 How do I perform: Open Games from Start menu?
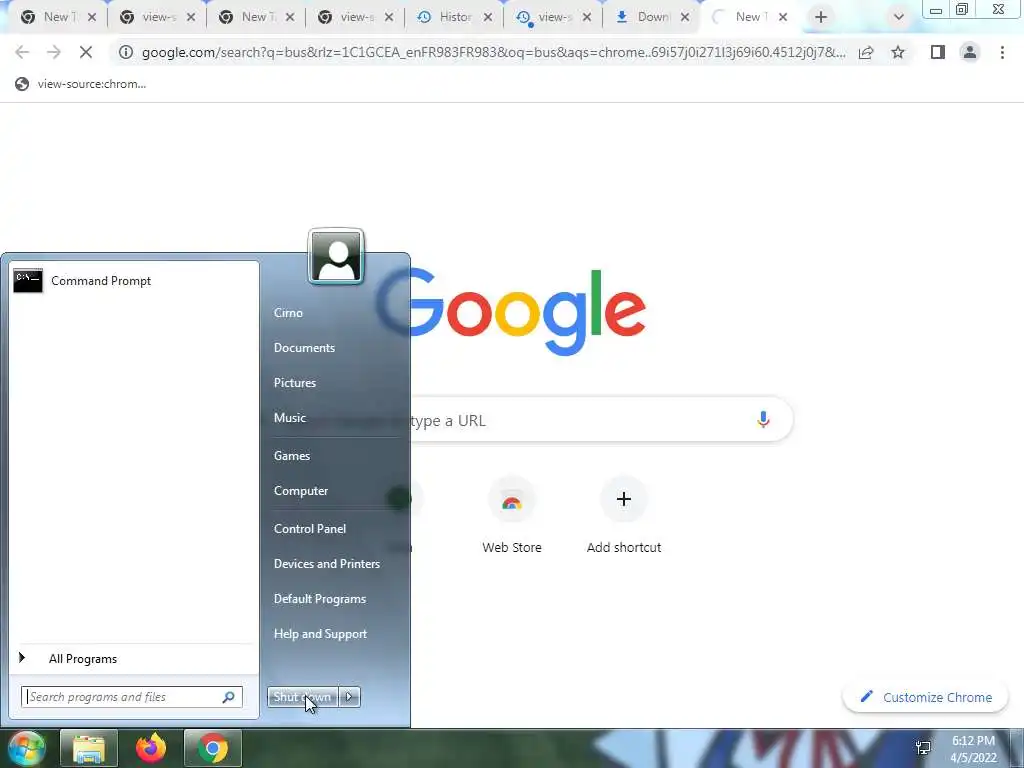click(x=291, y=456)
